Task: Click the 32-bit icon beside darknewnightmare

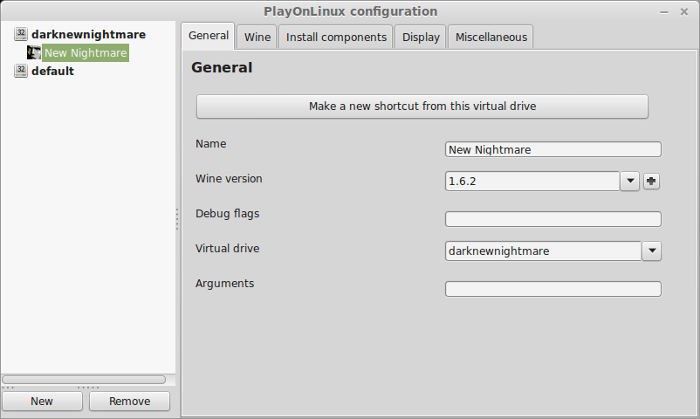Action: [x=21, y=34]
